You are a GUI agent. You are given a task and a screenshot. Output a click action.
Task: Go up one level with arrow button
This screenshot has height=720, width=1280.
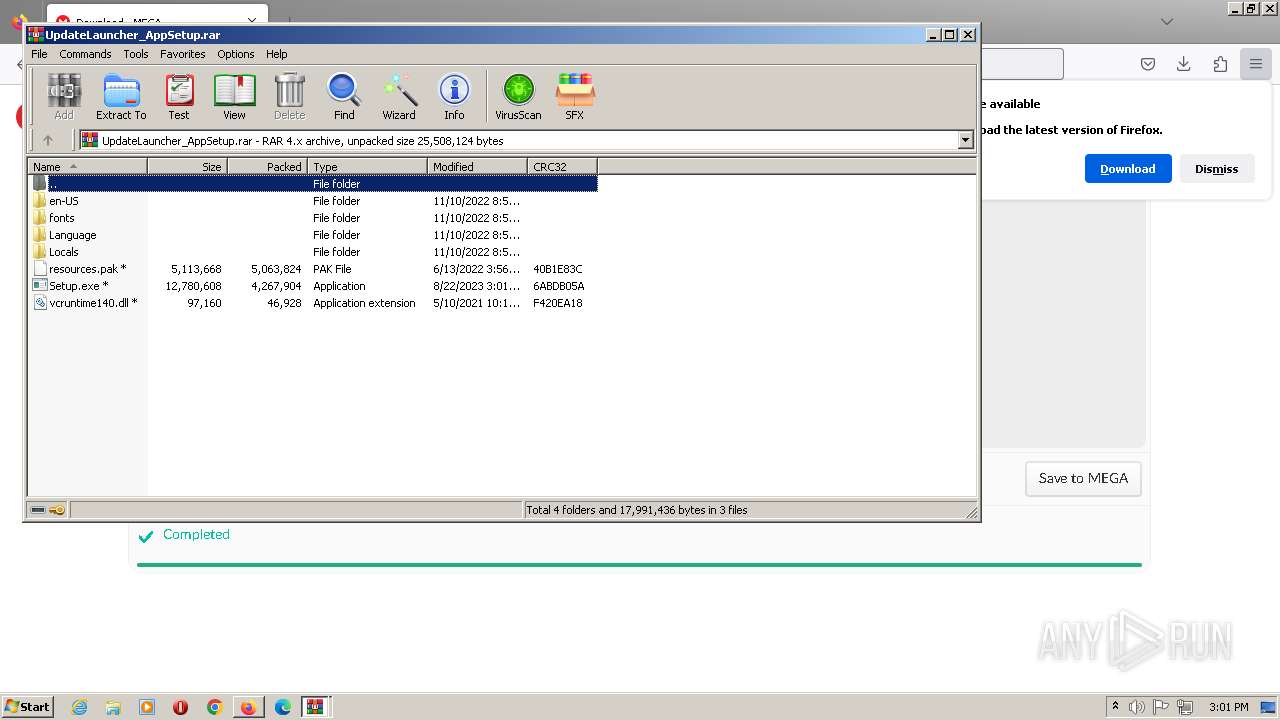47,141
